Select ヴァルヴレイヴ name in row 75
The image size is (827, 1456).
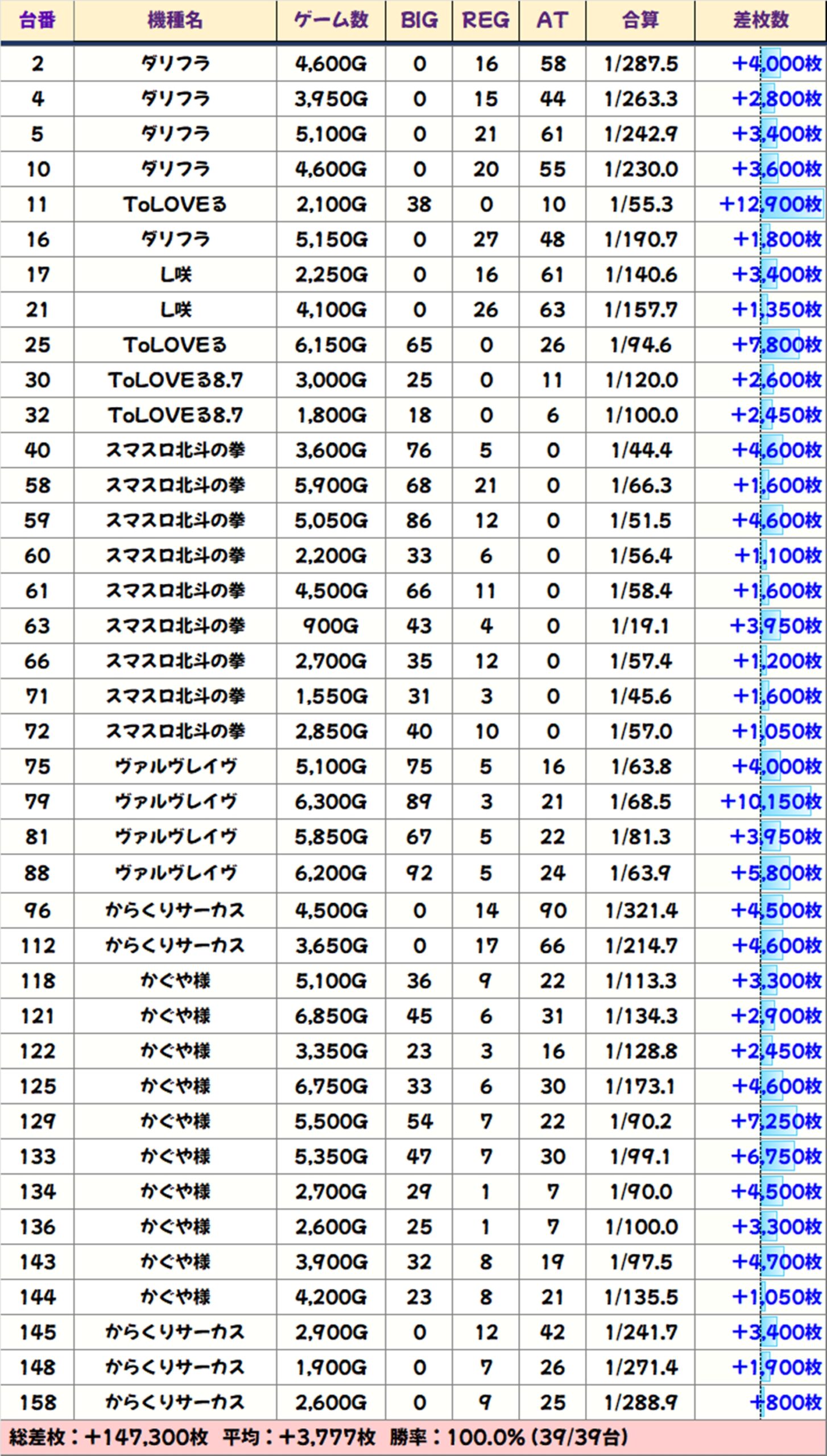coord(175,767)
